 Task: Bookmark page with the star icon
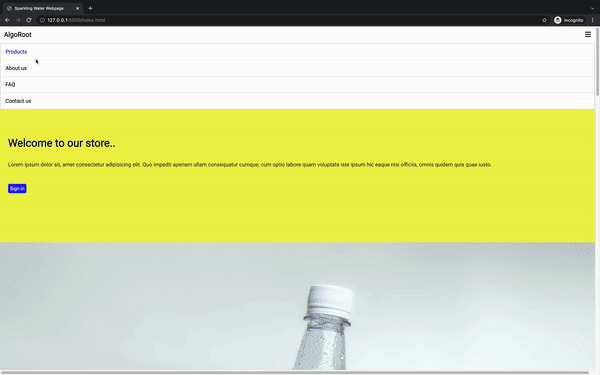click(x=544, y=20)
